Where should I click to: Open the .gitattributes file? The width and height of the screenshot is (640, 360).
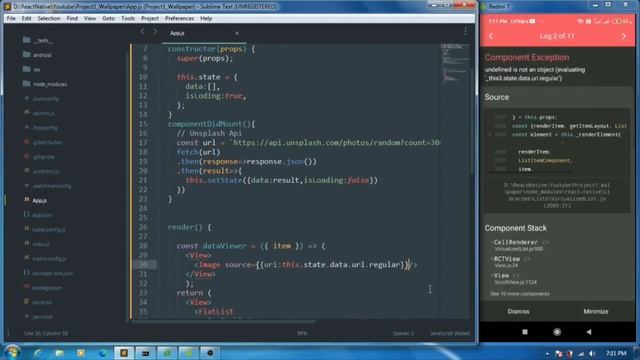pyautogui.click(x=47, y=142)
